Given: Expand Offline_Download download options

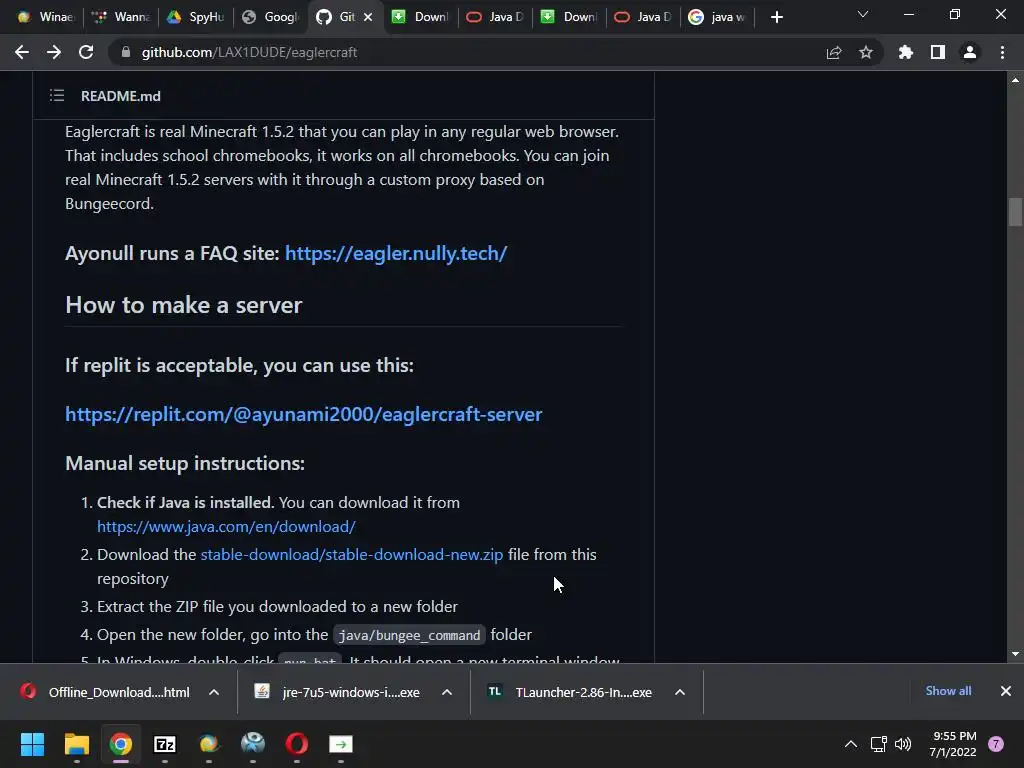Looking at the screenshot, I should click(214, 692).
